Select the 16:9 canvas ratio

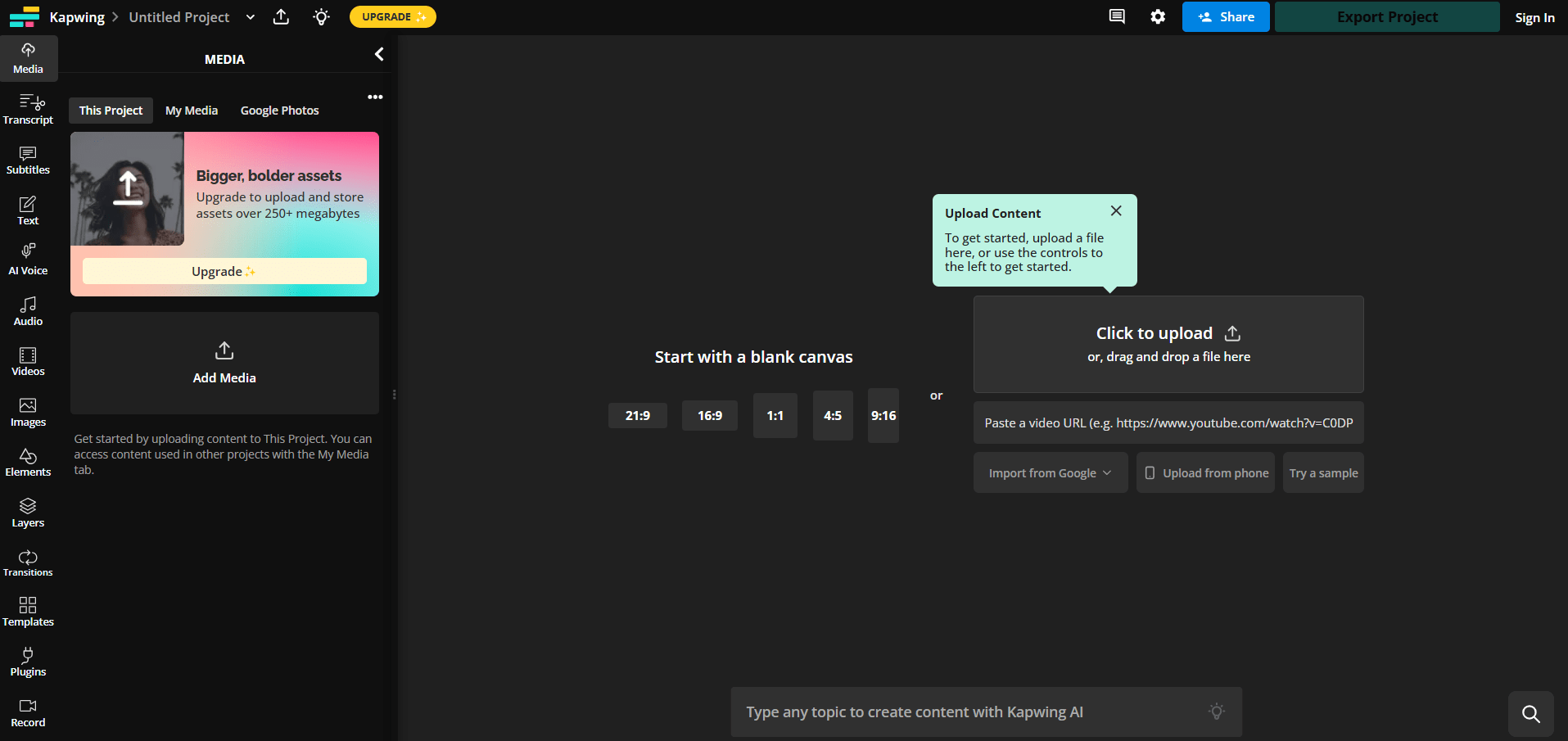click(x=710, y=415)
